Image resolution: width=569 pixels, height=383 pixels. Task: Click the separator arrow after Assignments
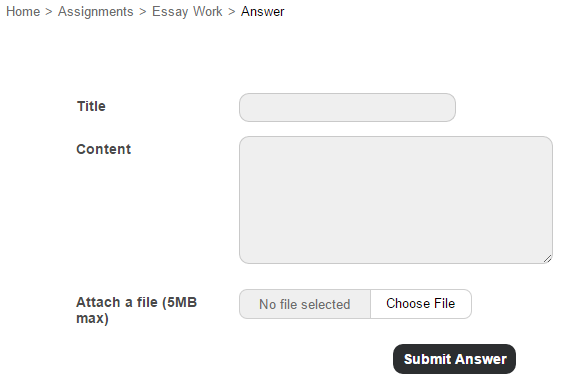coord(143,12)
